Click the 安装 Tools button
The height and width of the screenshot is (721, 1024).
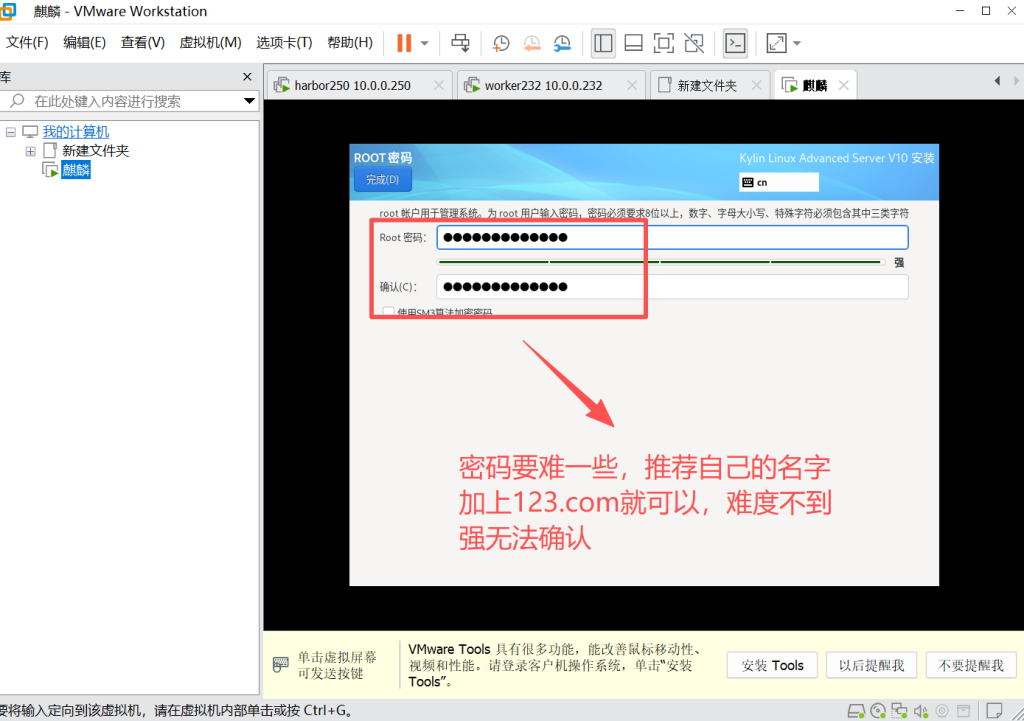click(x=772, y=665)
